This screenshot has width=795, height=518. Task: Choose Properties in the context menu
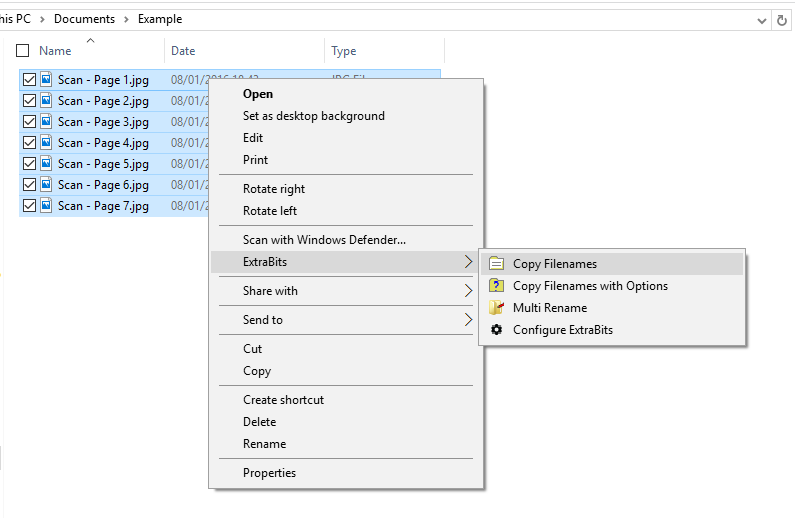pos(269,473)
